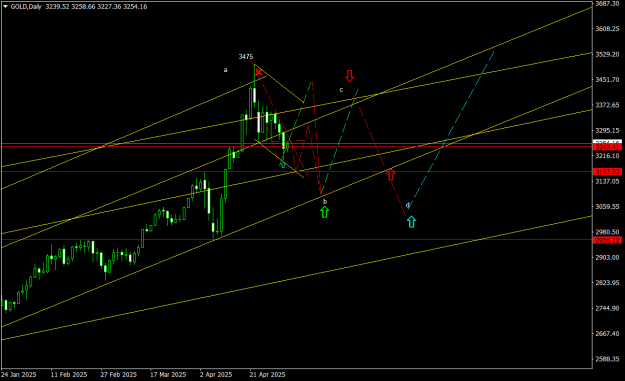
Task: Open the chart menu triangle beside GOLD,Daily
Action: [5, 6]
